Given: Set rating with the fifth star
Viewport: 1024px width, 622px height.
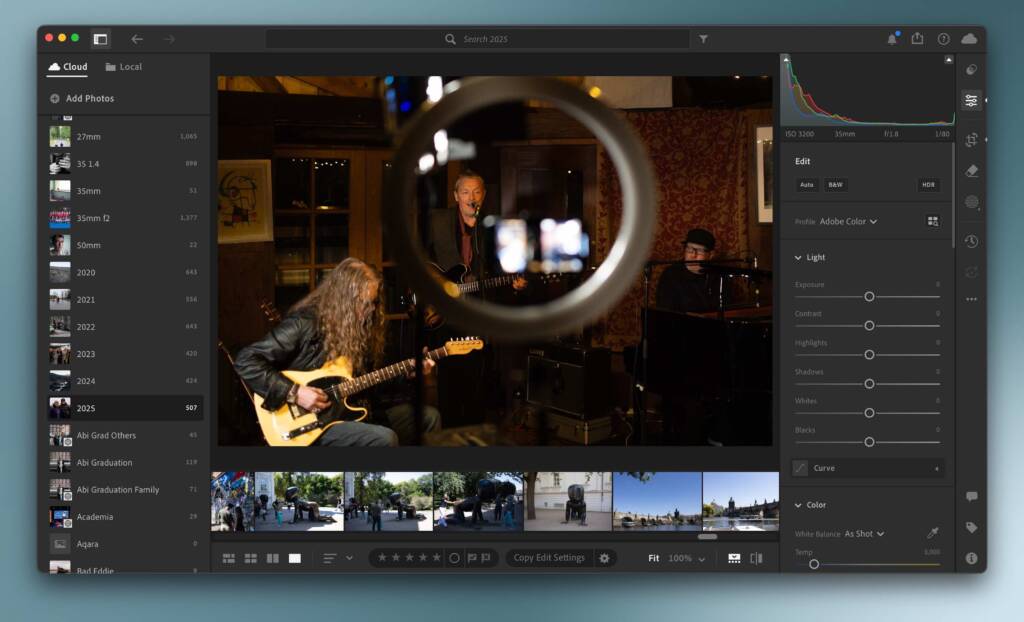Looking at the screenshot, I should (436, 557).
